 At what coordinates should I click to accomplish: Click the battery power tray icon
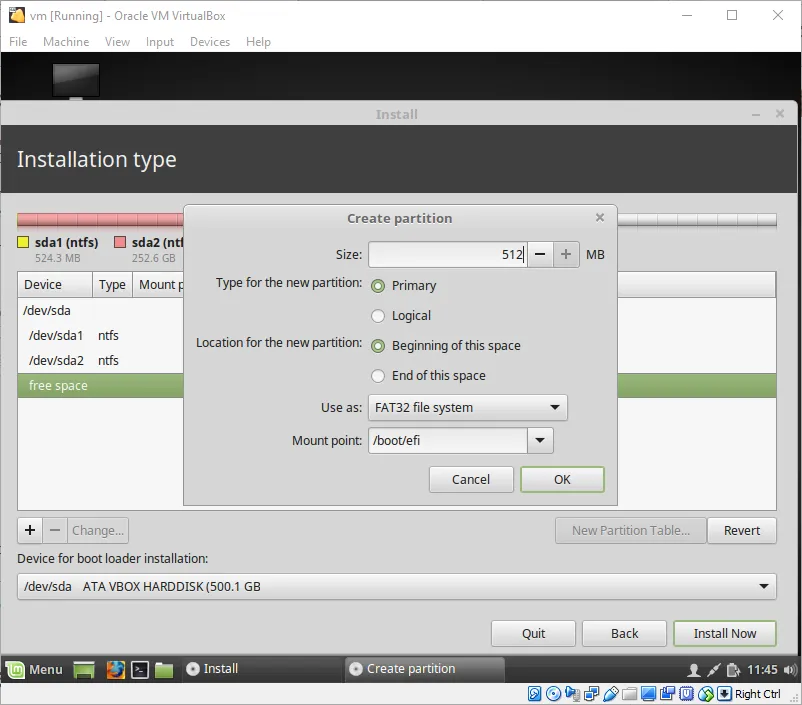point(733,670)
